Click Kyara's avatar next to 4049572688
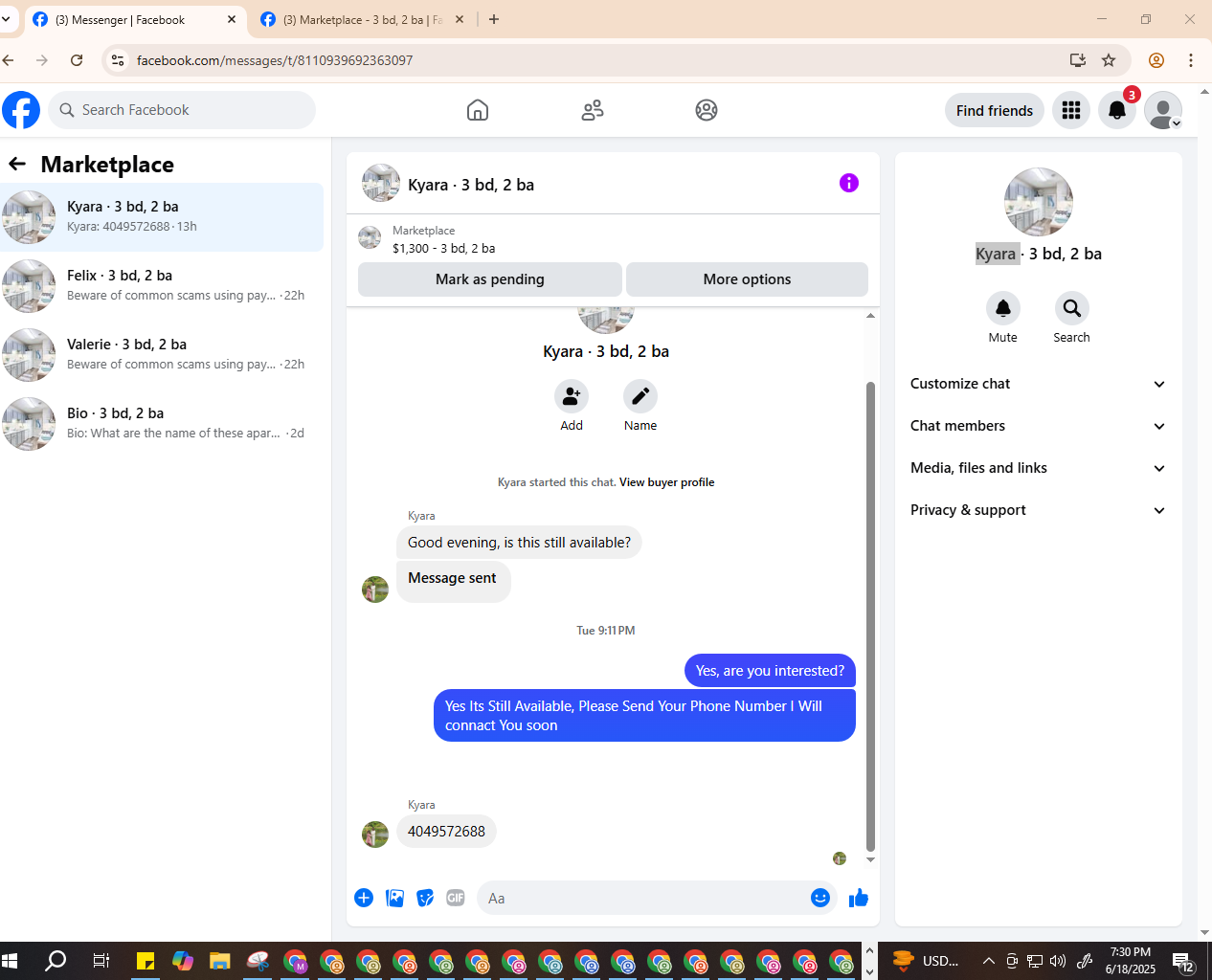The image size is (1212, 980). click(375, 835)
